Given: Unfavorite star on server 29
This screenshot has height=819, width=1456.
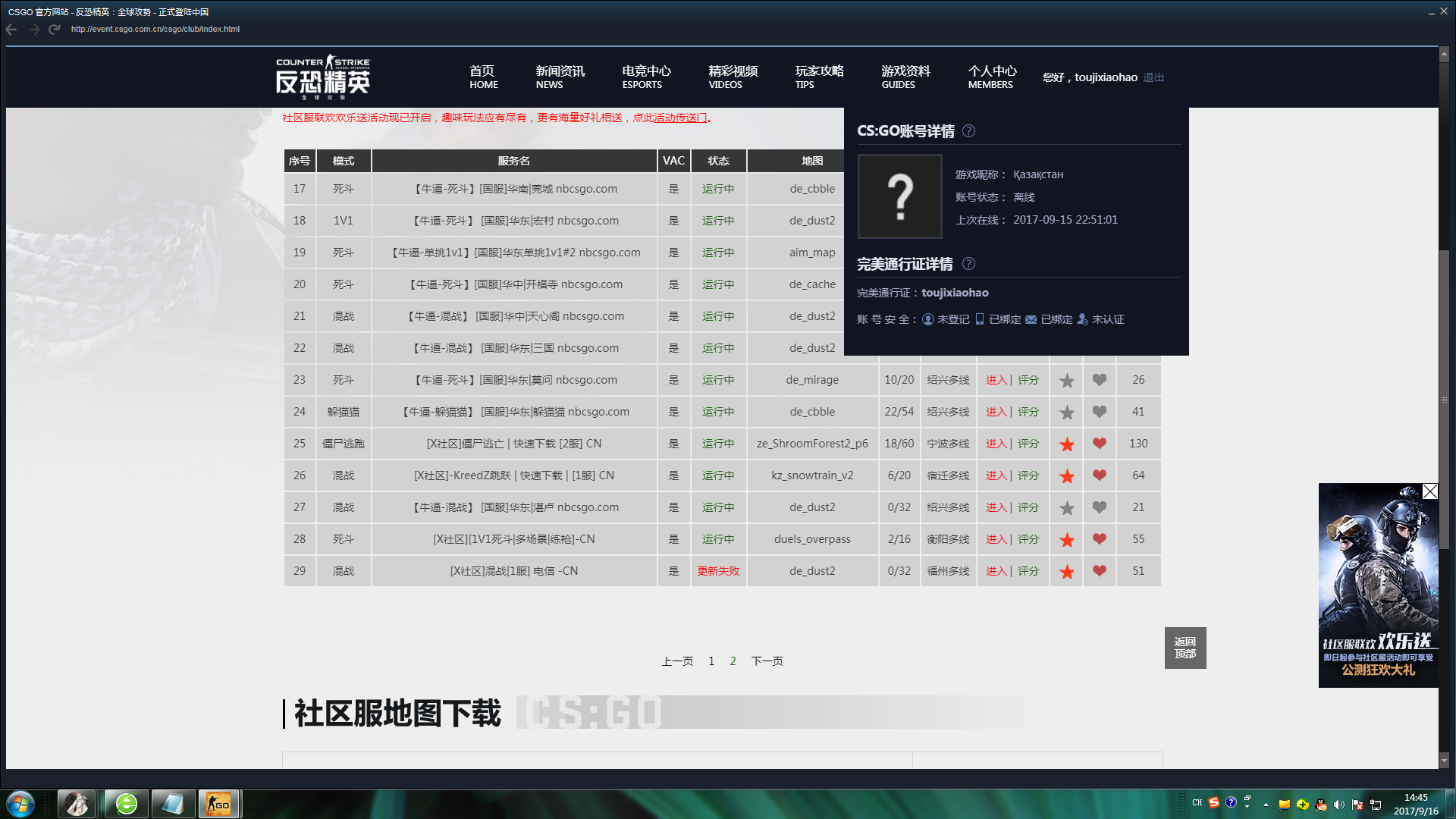Looking at the screenshot, I should pyautogui.click(x=1066, y=572).
